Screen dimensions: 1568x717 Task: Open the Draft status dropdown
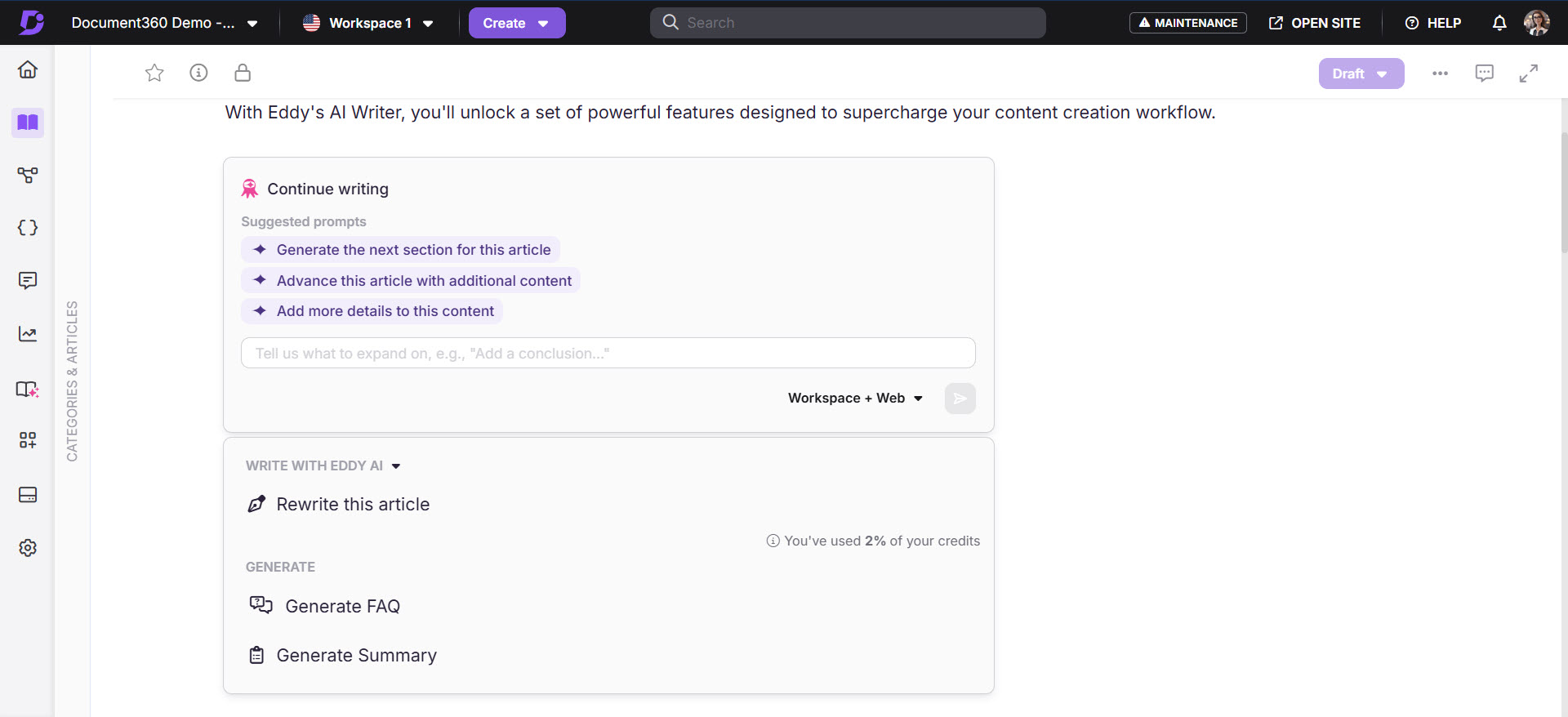(1361, 73)
